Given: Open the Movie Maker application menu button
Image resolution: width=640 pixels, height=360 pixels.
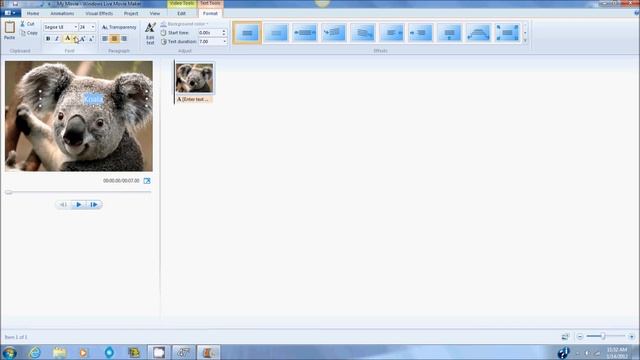Looking at the screenshot, I should coord(10,13).
